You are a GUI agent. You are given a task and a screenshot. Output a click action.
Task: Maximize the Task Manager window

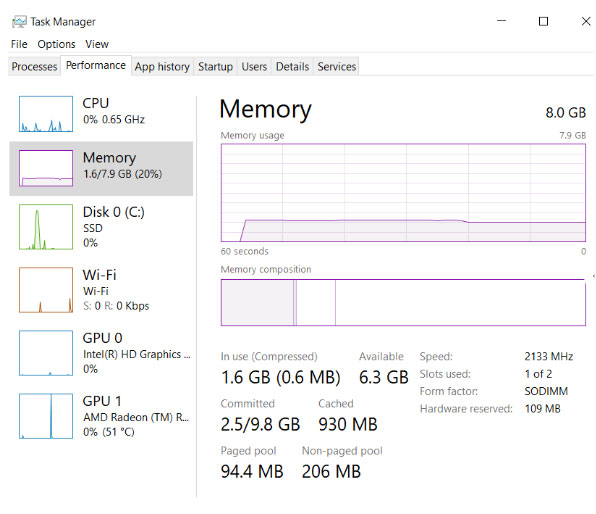tap(544, 21)
